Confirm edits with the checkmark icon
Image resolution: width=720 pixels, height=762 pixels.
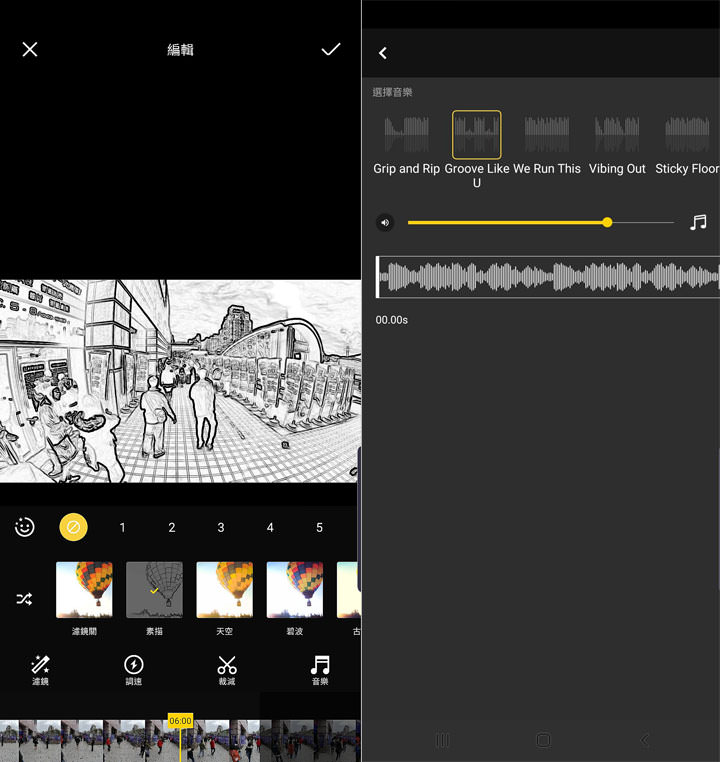[331, 49]
